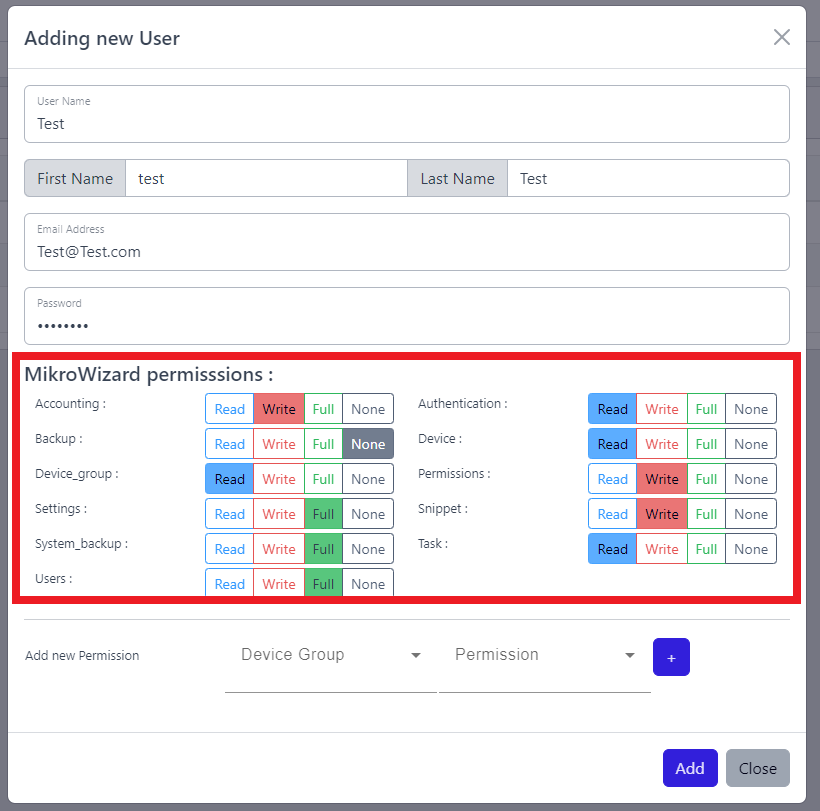820x811 pixels.
Task: Click the Add button
Action: click(689, 768)
